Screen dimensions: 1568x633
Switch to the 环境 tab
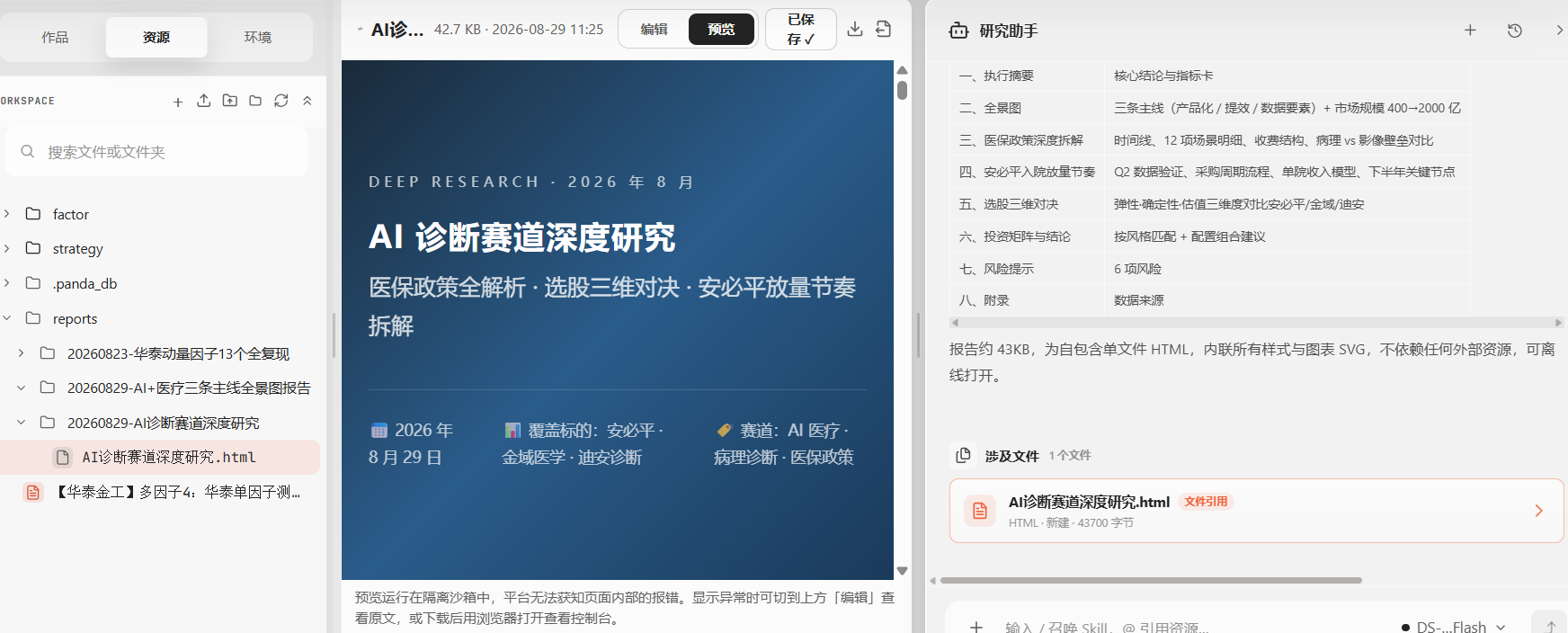(x=258, y=37)
